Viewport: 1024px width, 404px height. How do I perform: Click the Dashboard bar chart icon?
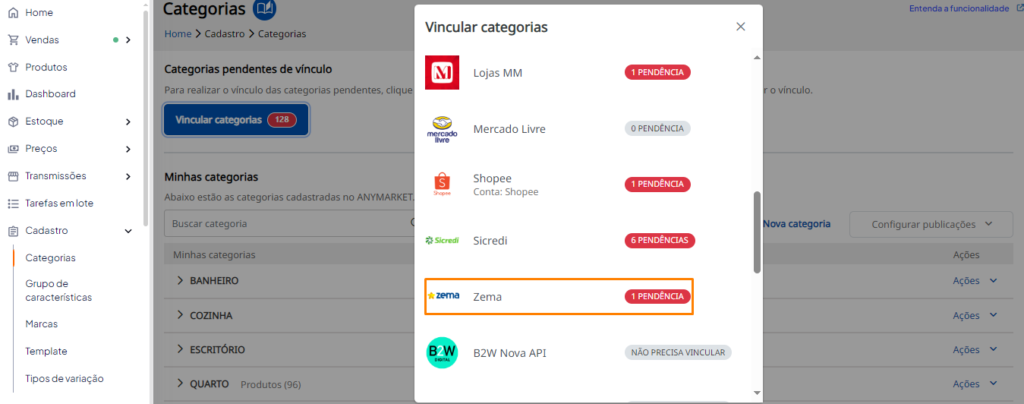[x=12, y=94]
